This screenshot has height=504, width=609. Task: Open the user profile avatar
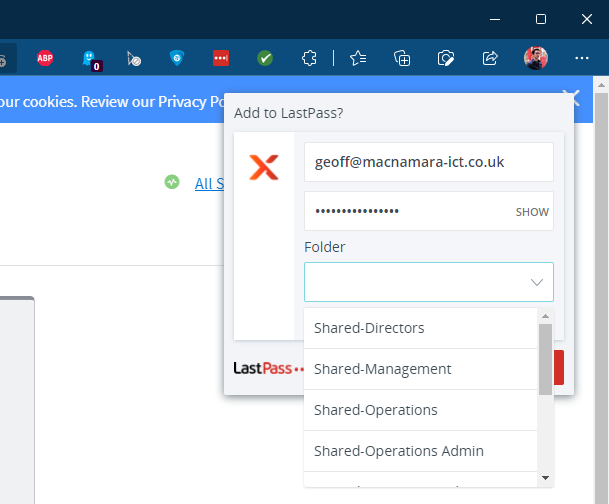point(536,58)
